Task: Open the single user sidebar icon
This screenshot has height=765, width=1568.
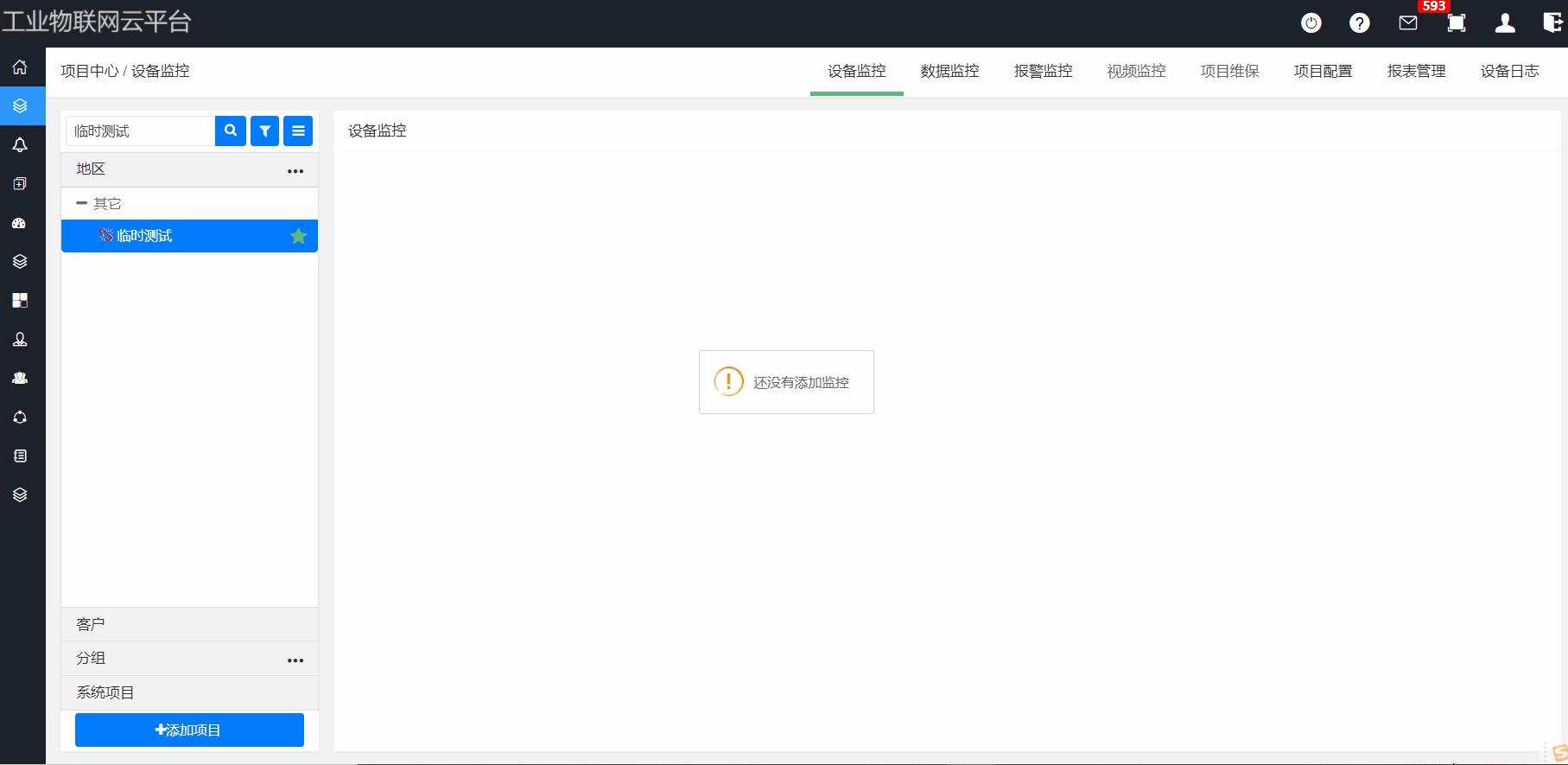Action: click(x=20, y=339)
